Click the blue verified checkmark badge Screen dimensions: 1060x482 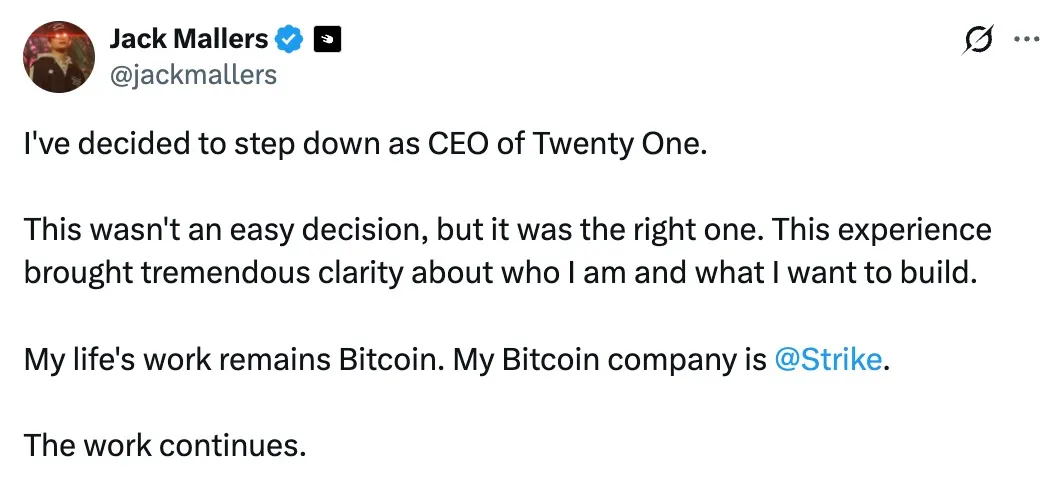point(291,41)
